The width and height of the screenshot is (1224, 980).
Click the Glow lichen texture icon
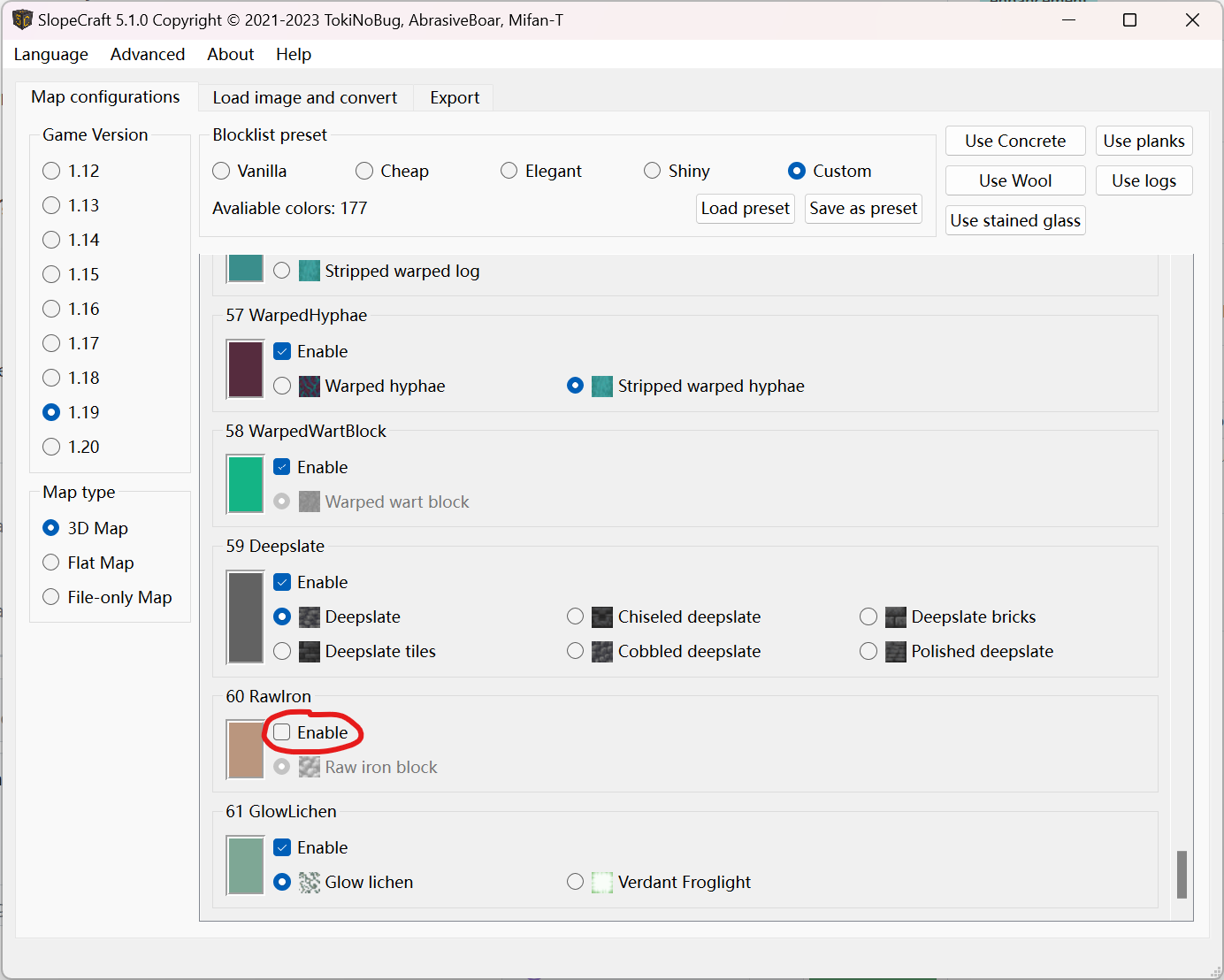309,882
